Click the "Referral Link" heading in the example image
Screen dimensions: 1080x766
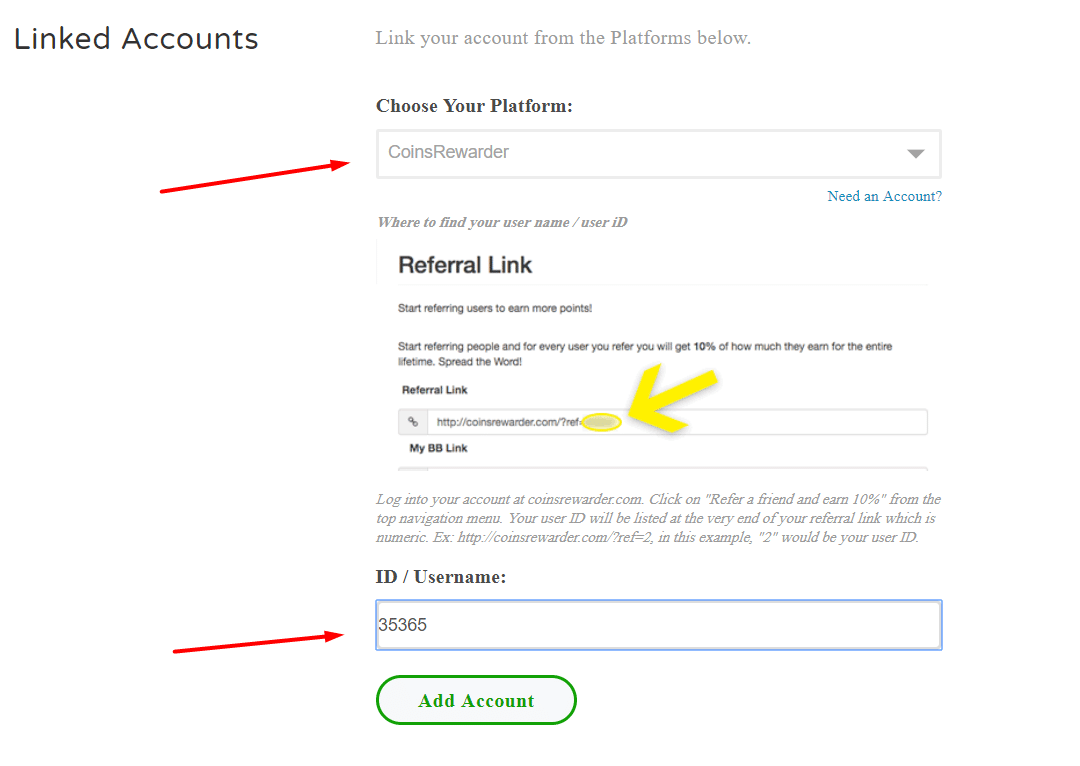pyautogui.click(x=465, y=265)
